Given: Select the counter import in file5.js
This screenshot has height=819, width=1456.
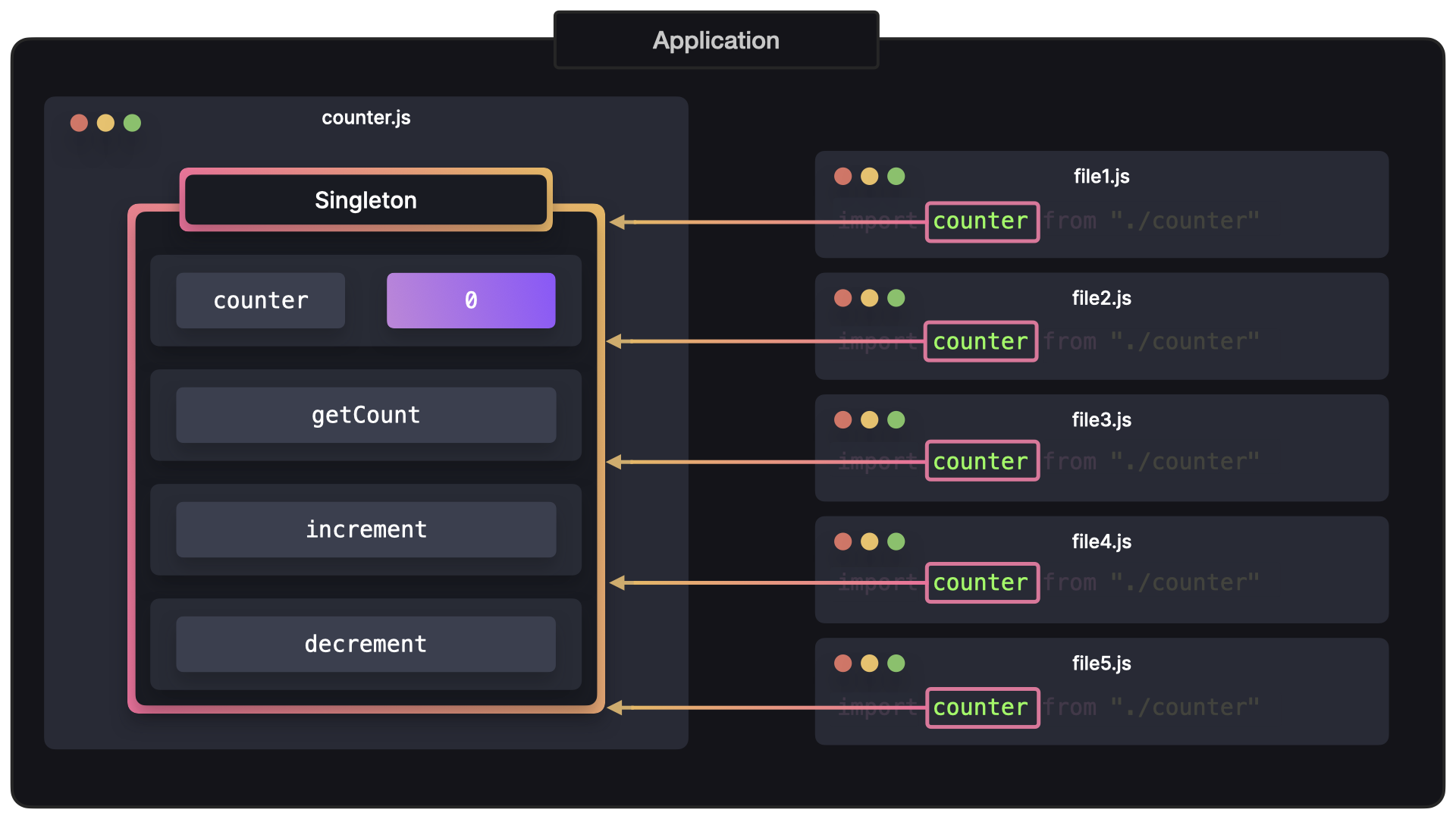Looking at the screenshot, I should point(979,705).
